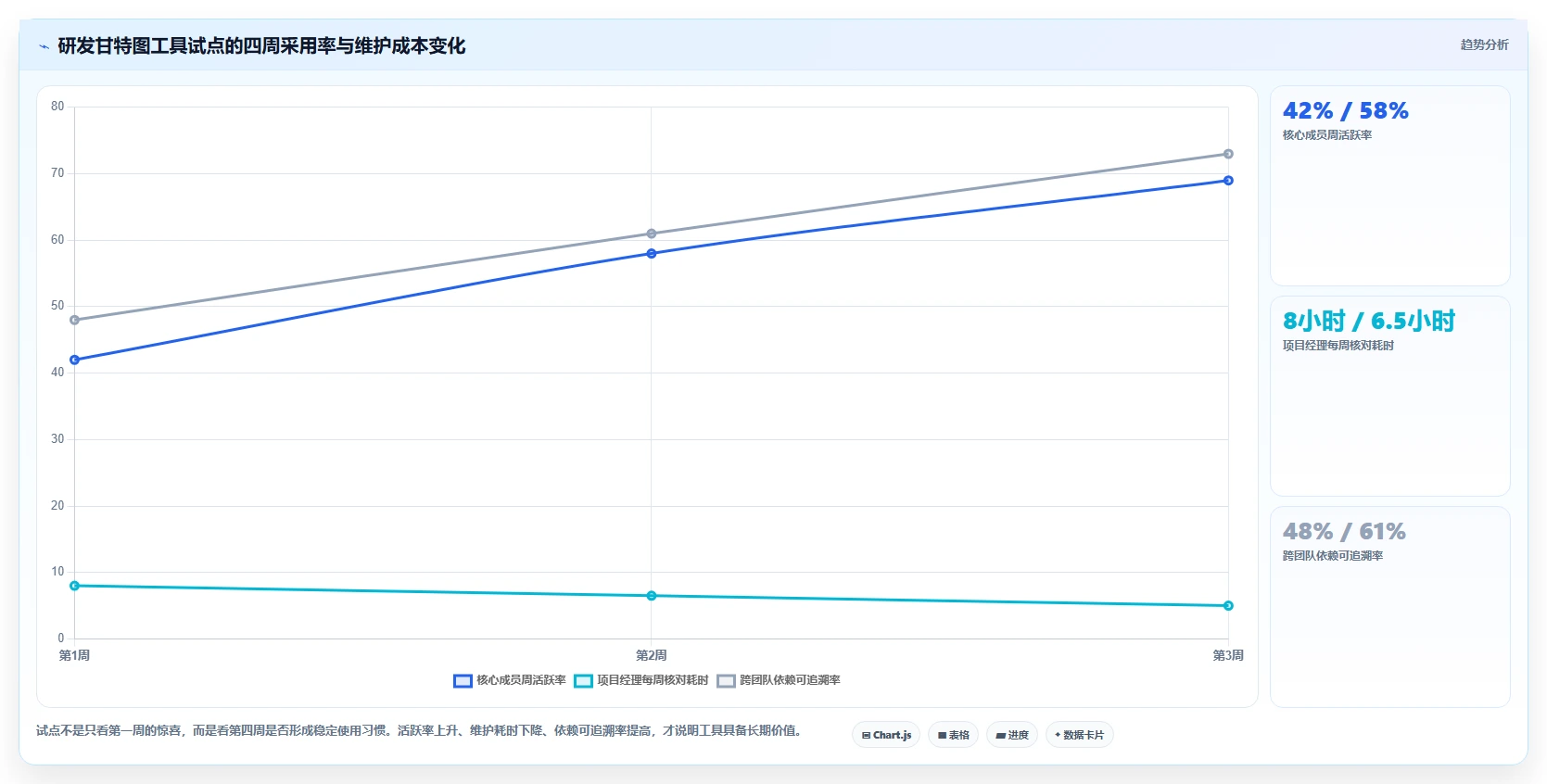Click the 42% / 58% stat value
Screen dimensions: 1547x784
point(1346,111)
